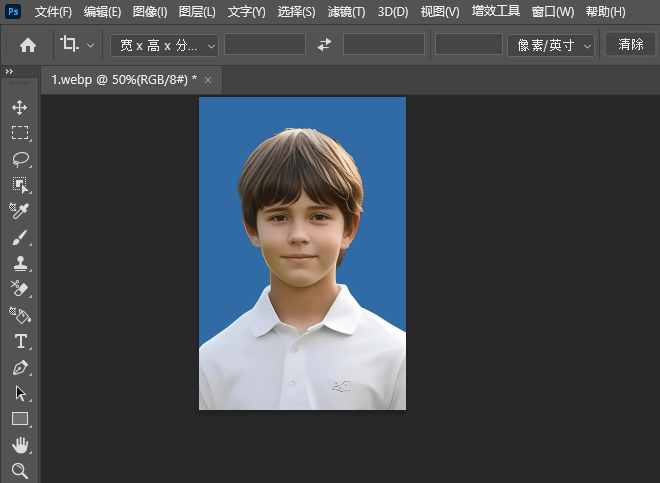
Task: Select the Lasso tool
Action: (20, 159)
